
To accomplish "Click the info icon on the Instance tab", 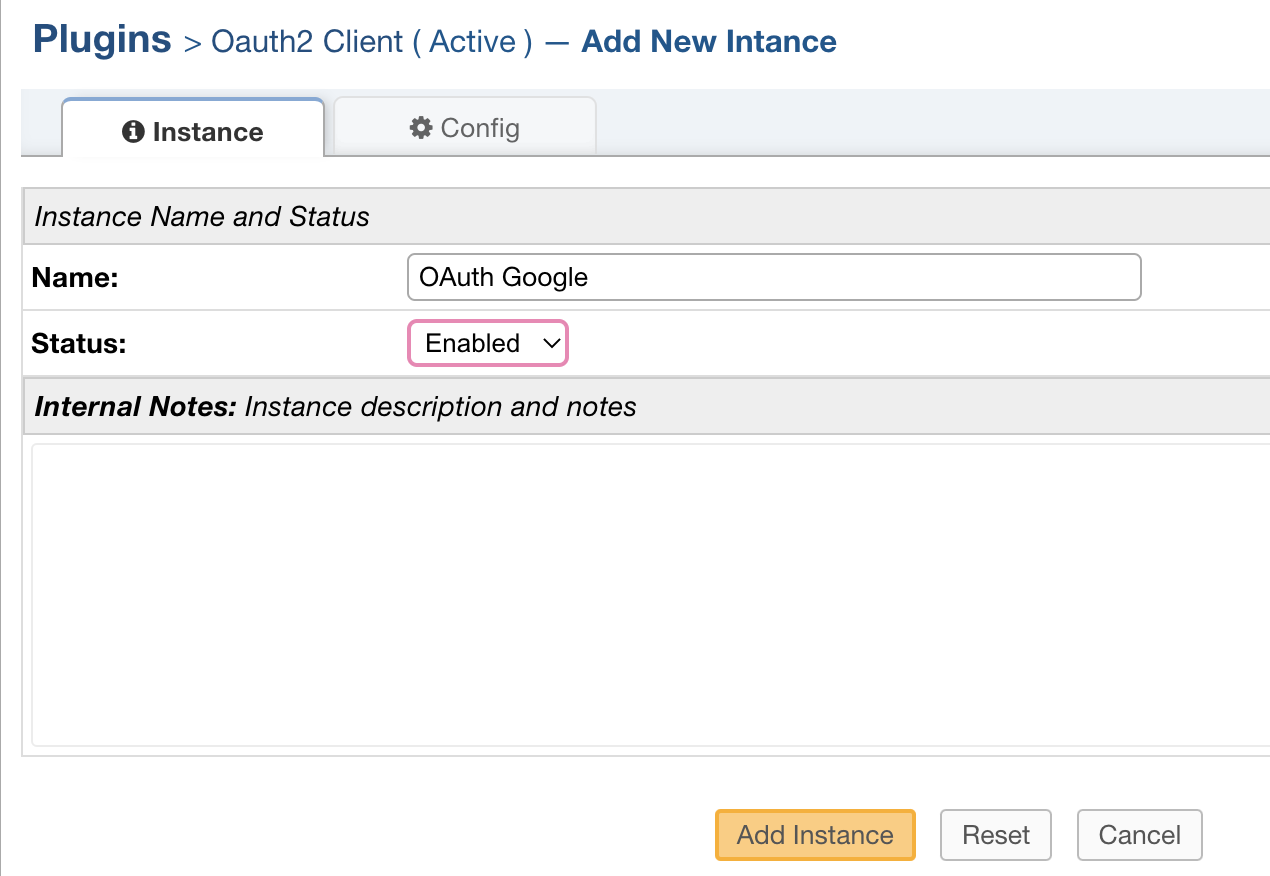I will (x=134, y=130).
